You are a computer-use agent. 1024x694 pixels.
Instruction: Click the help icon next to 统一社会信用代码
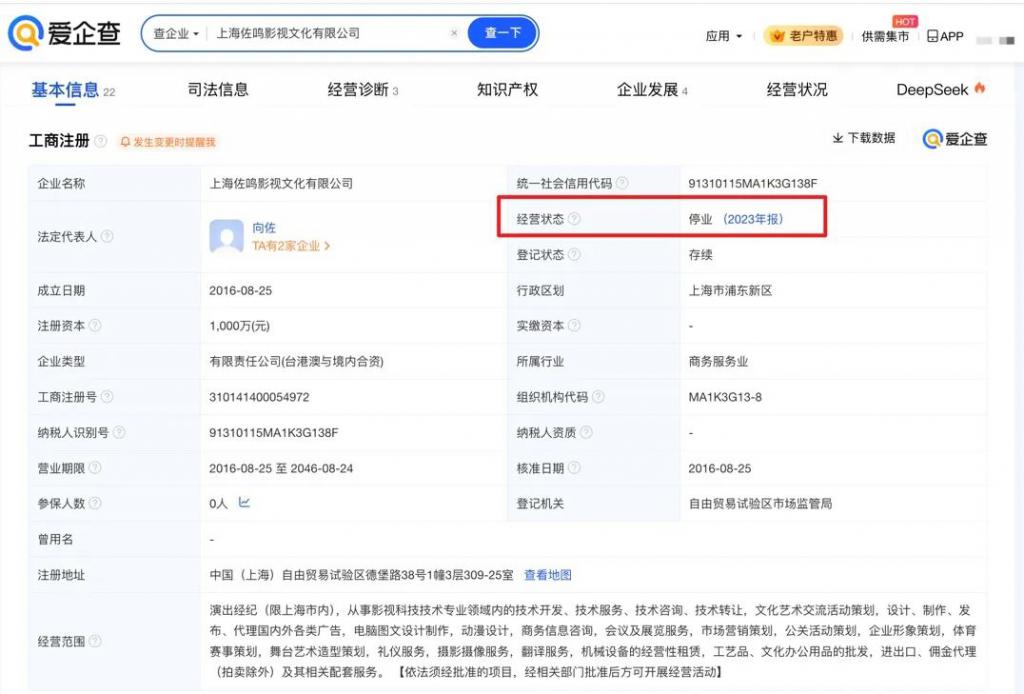point(622,183)
